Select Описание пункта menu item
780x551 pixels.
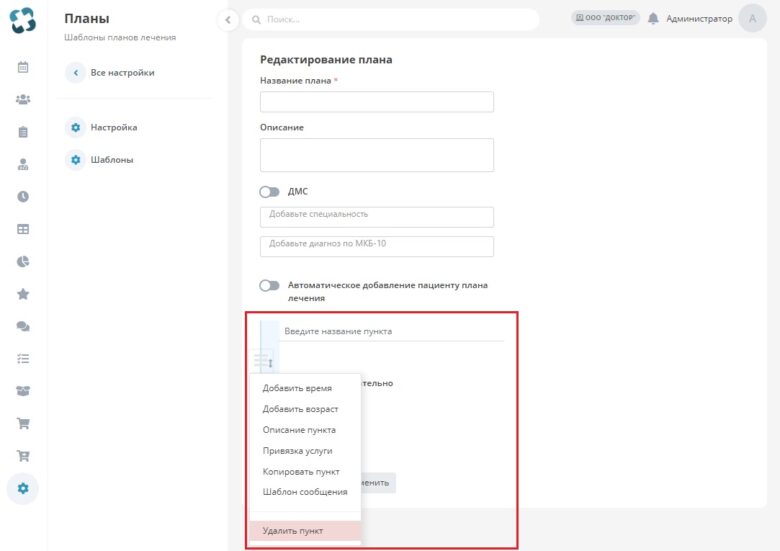(305, 430)
